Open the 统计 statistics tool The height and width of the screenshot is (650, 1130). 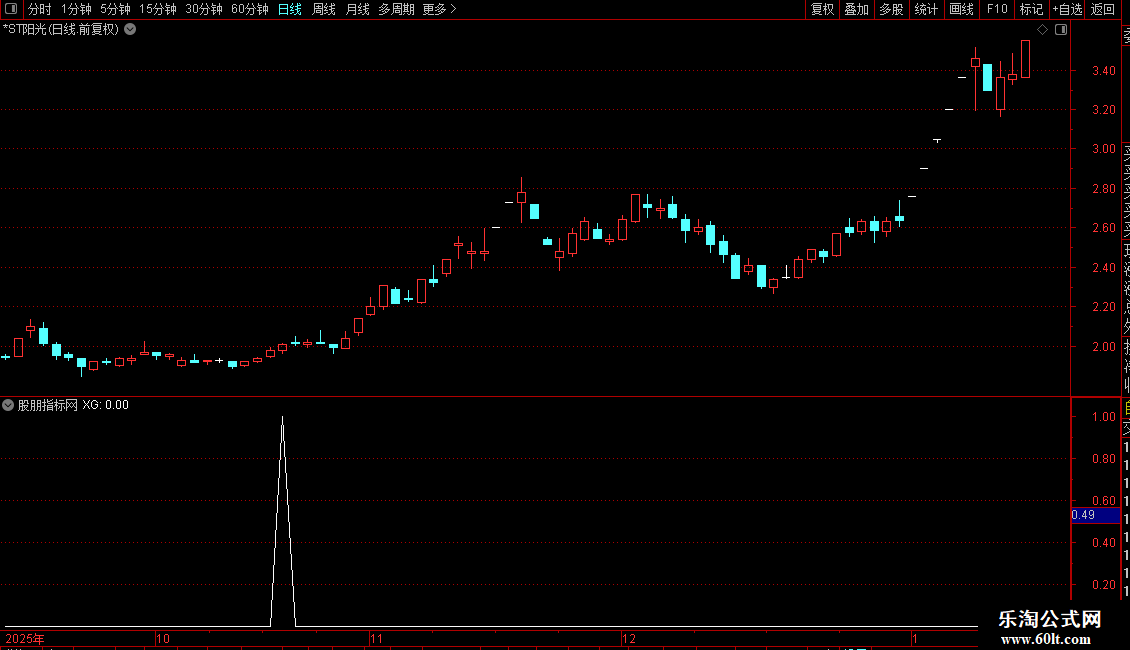[x=926, y=9]
